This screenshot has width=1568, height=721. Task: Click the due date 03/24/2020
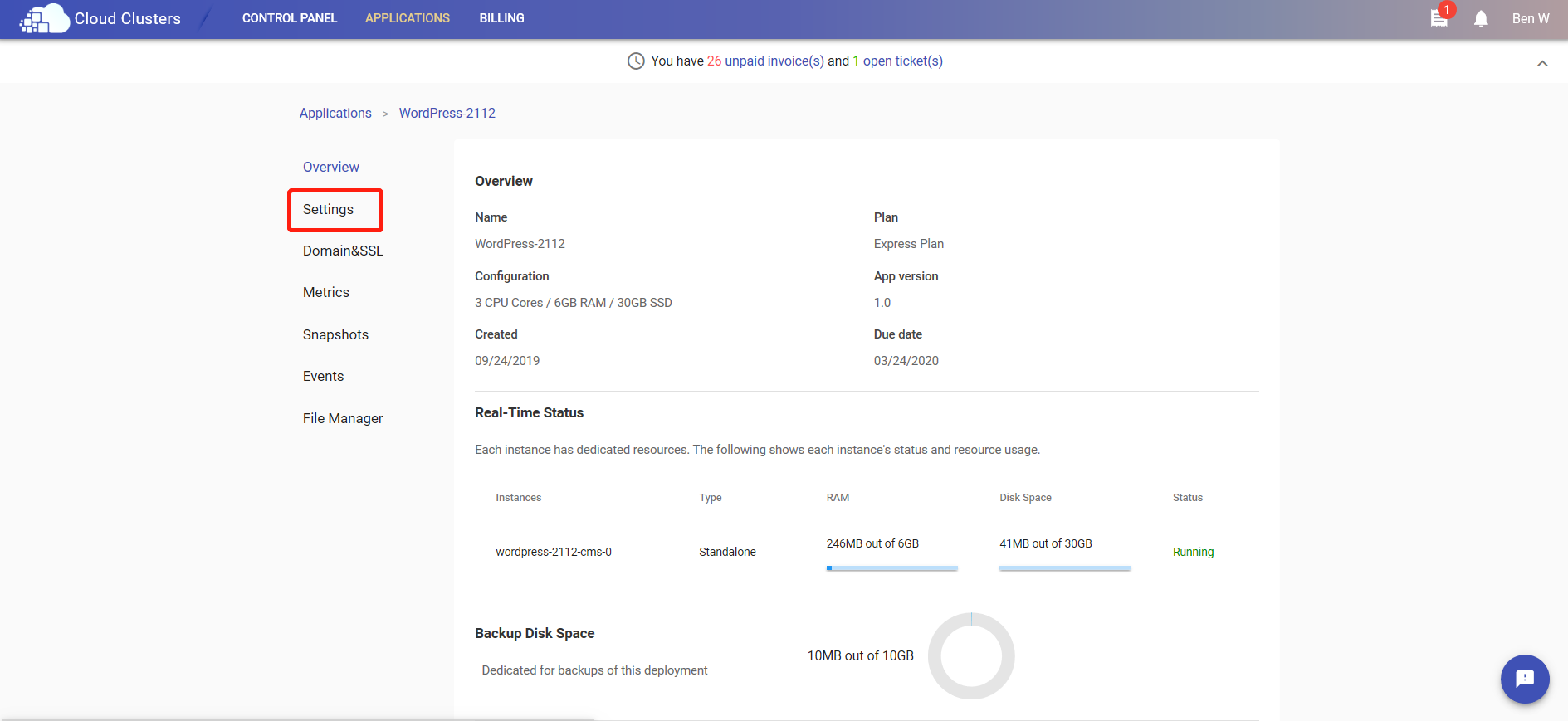906,361
